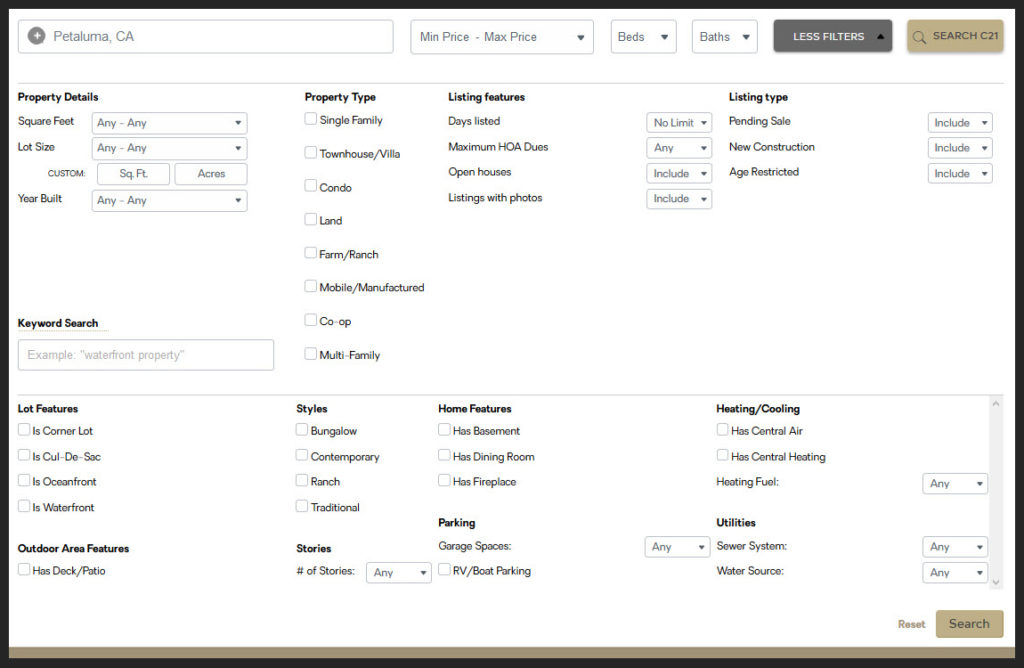Open the Days listed No Limit dropdown
Viewport: 1024px width, 668px height.
point(679,123)
